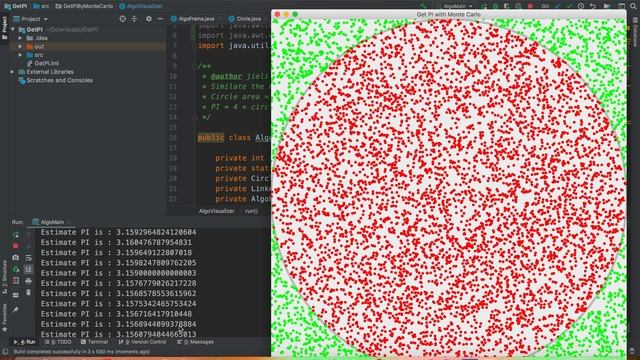The height and width of the screenshot is (360, 640).
Task: Click the Git commit green checkmark
Action: 569,6
